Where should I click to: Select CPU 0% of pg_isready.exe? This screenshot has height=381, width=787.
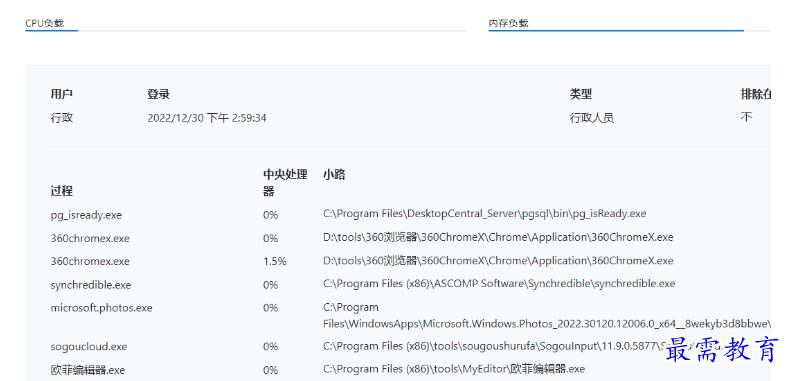(x=270, y=215)
